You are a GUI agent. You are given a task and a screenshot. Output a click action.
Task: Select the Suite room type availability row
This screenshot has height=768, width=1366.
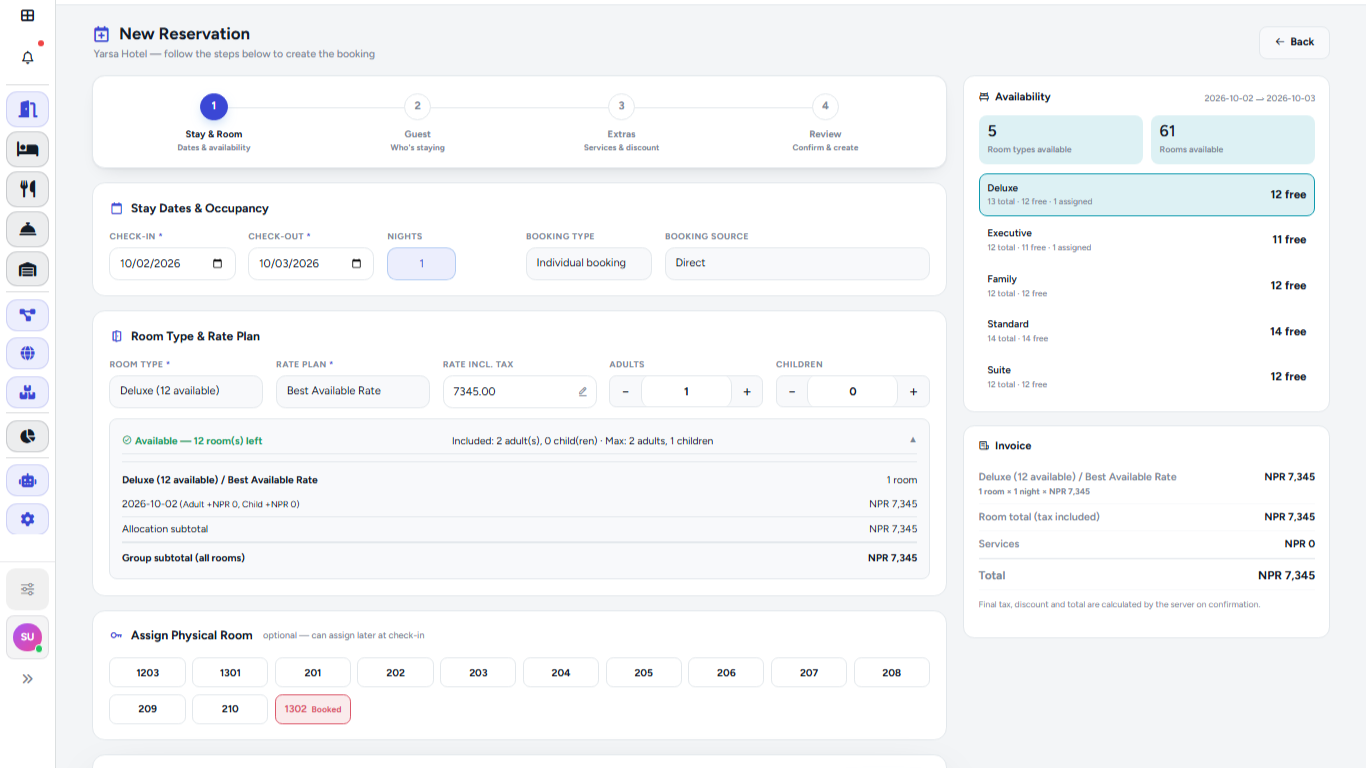[x=1147, y=377]
